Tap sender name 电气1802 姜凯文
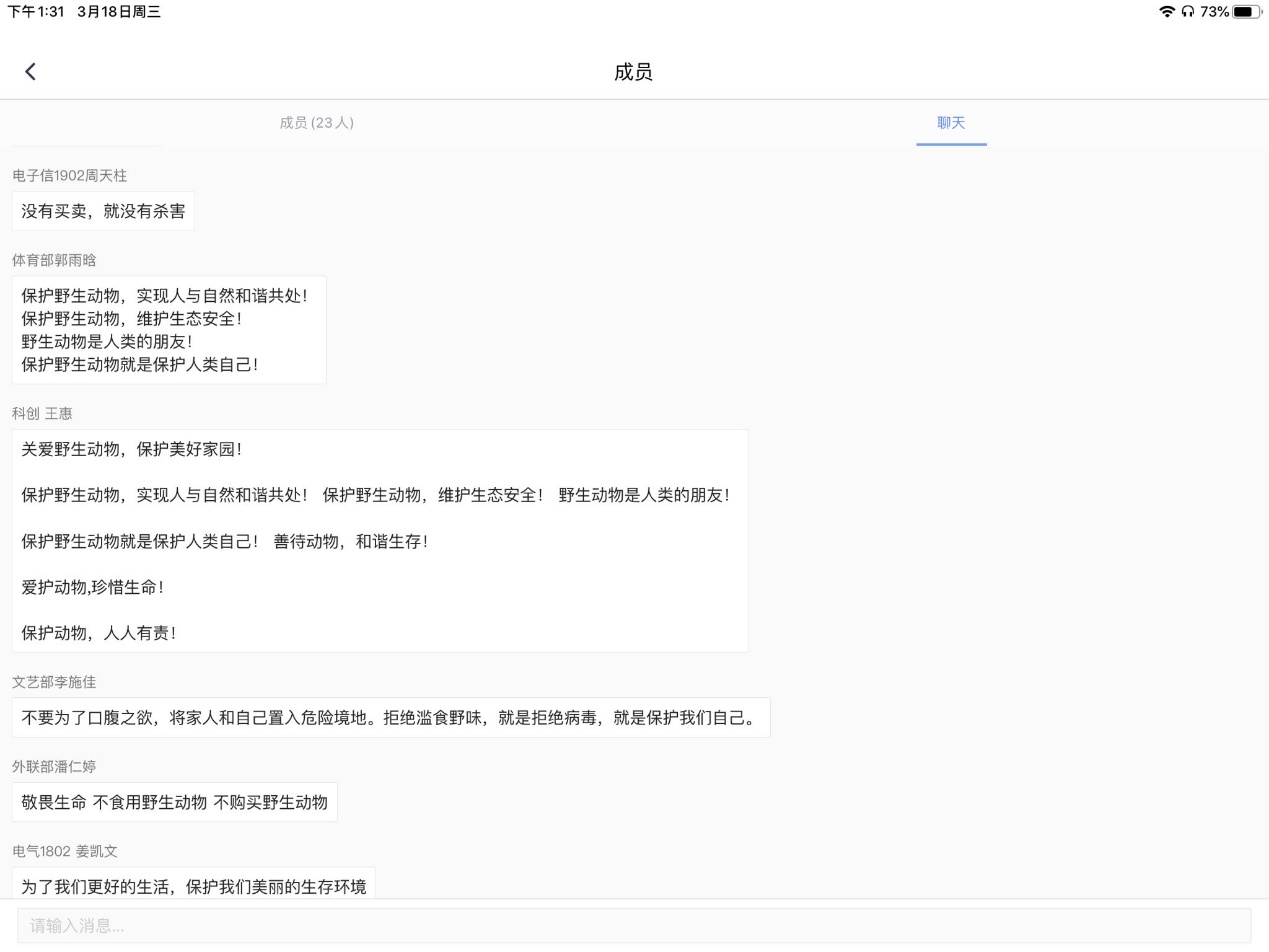The image size is (1269, 952). pos(65,851)
